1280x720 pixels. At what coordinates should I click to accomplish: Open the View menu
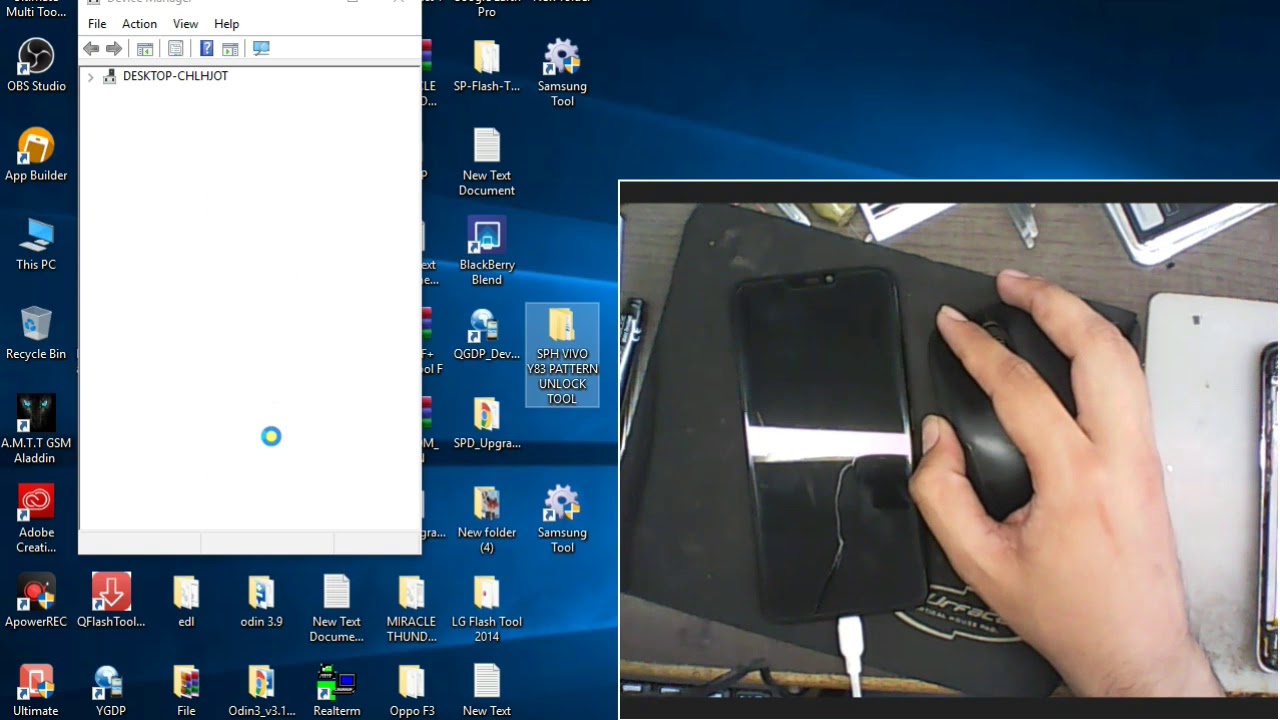[x=185, y=24]
